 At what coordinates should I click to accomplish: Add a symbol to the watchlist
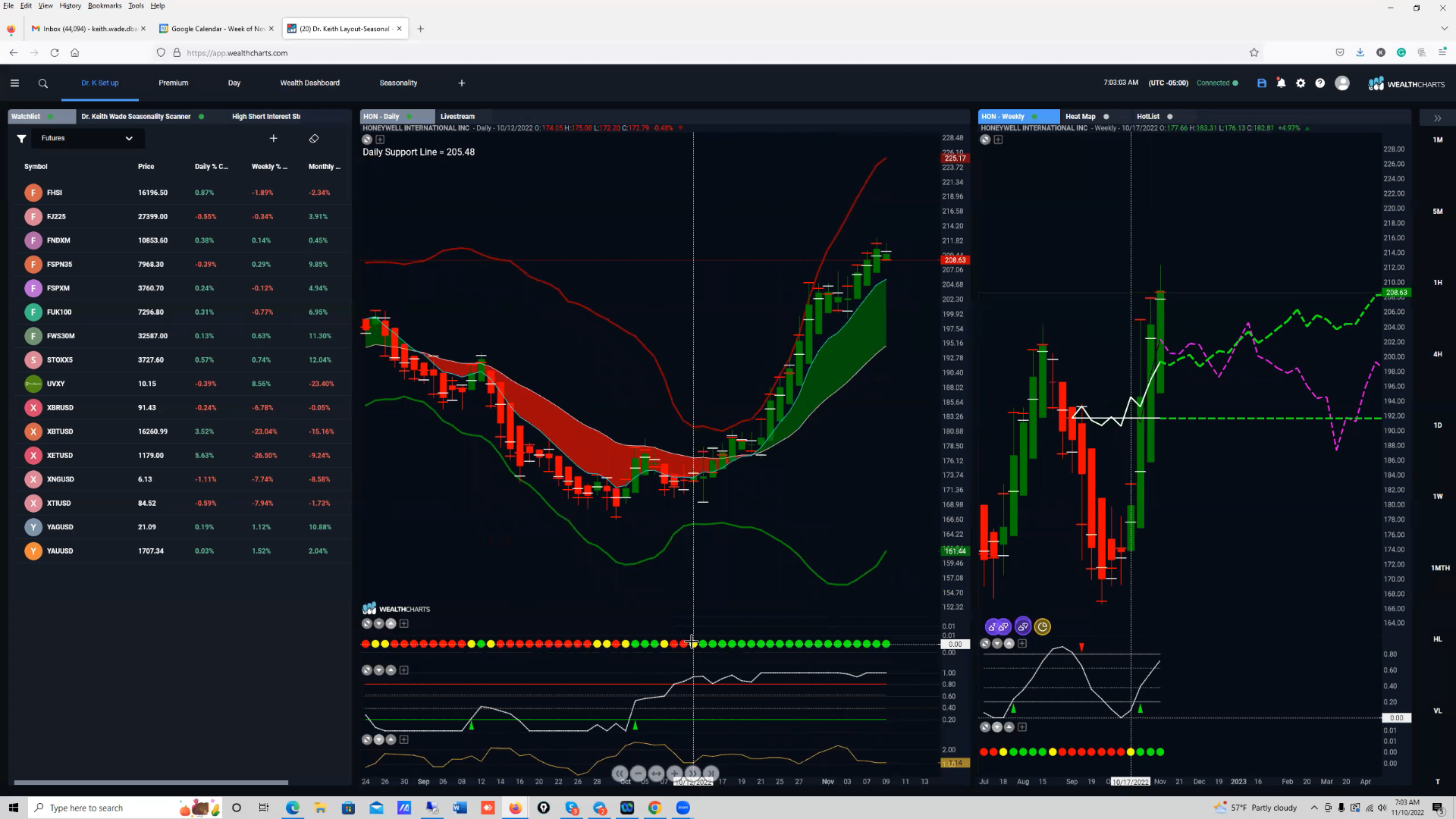274,139
